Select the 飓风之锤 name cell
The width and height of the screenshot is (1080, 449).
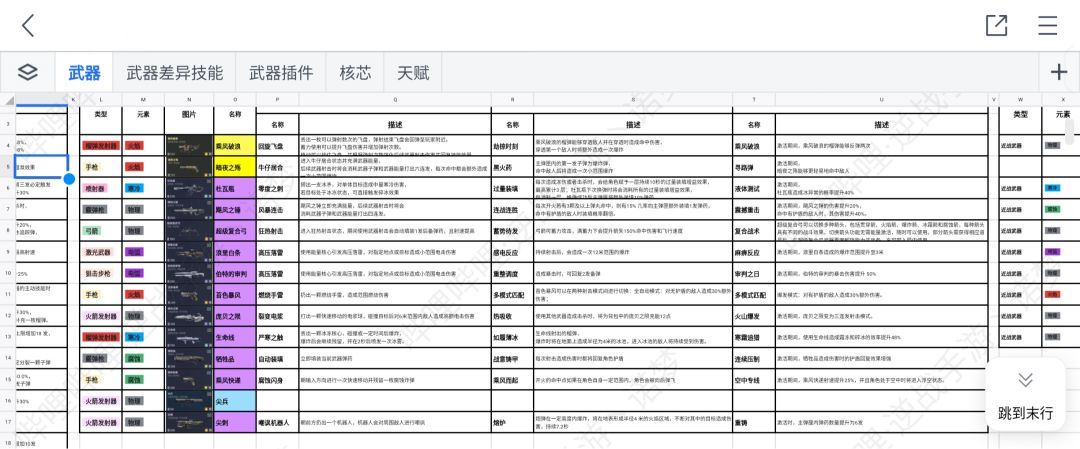235,209
